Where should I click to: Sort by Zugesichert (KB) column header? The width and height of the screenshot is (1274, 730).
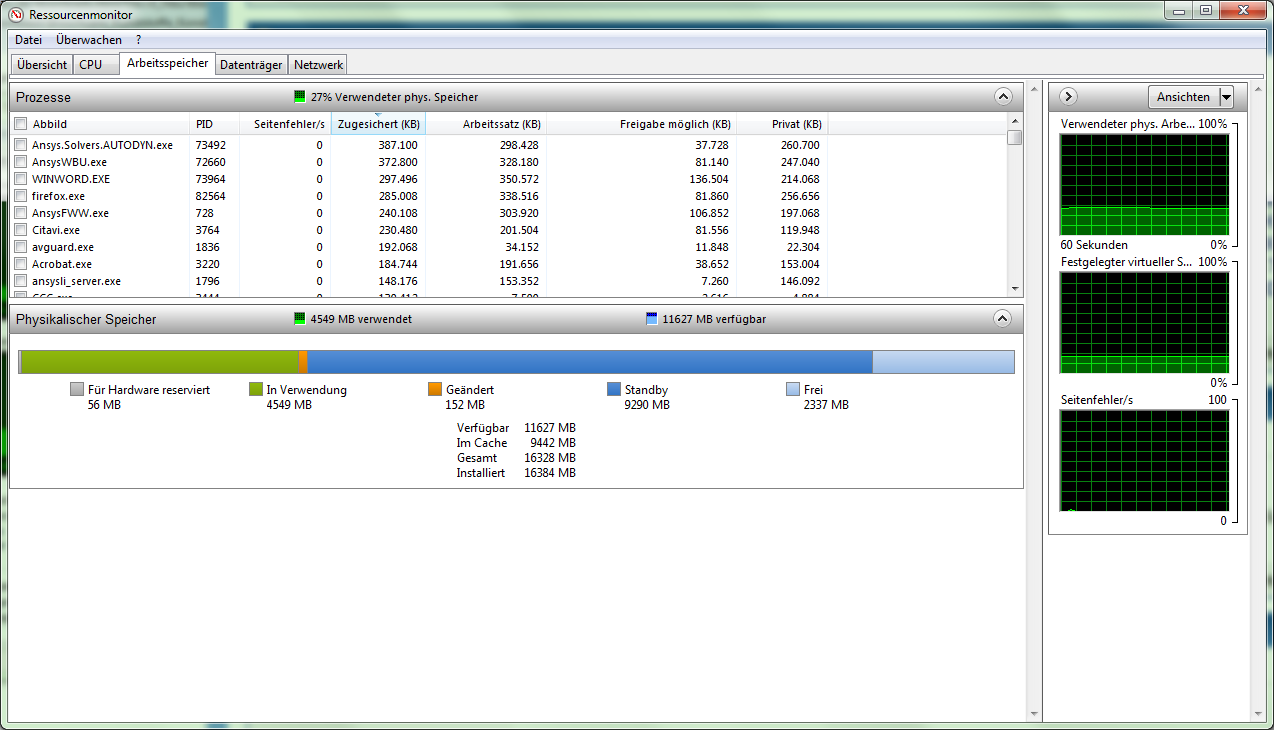coord(378,124)
